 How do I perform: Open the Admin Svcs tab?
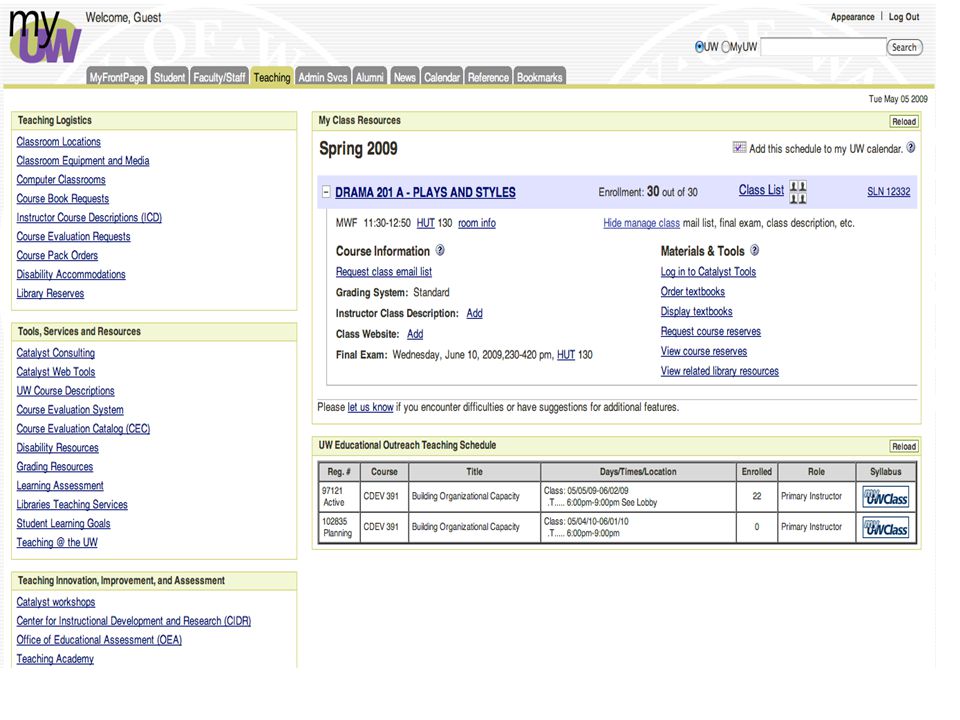(x=323, y=77)
